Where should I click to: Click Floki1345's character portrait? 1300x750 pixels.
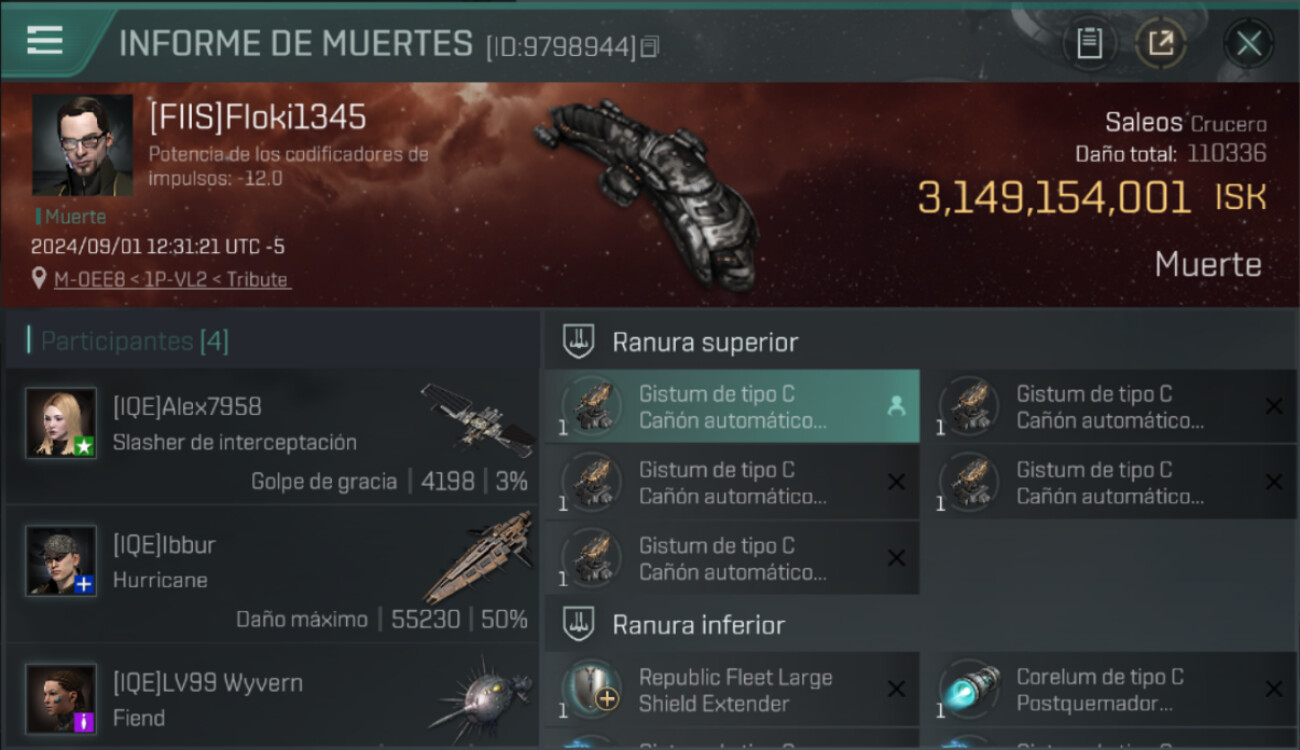click(82, 145)
